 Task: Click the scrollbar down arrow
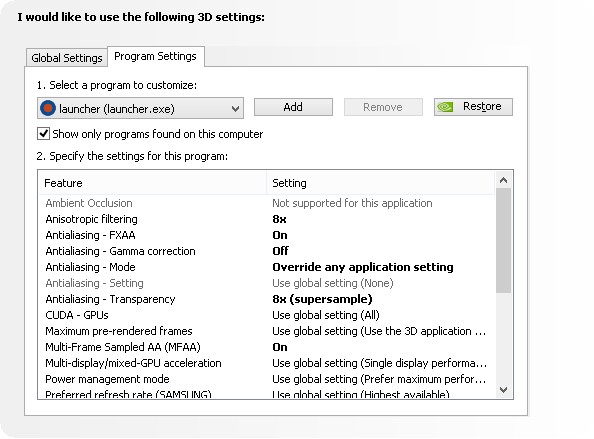point(503,389)
